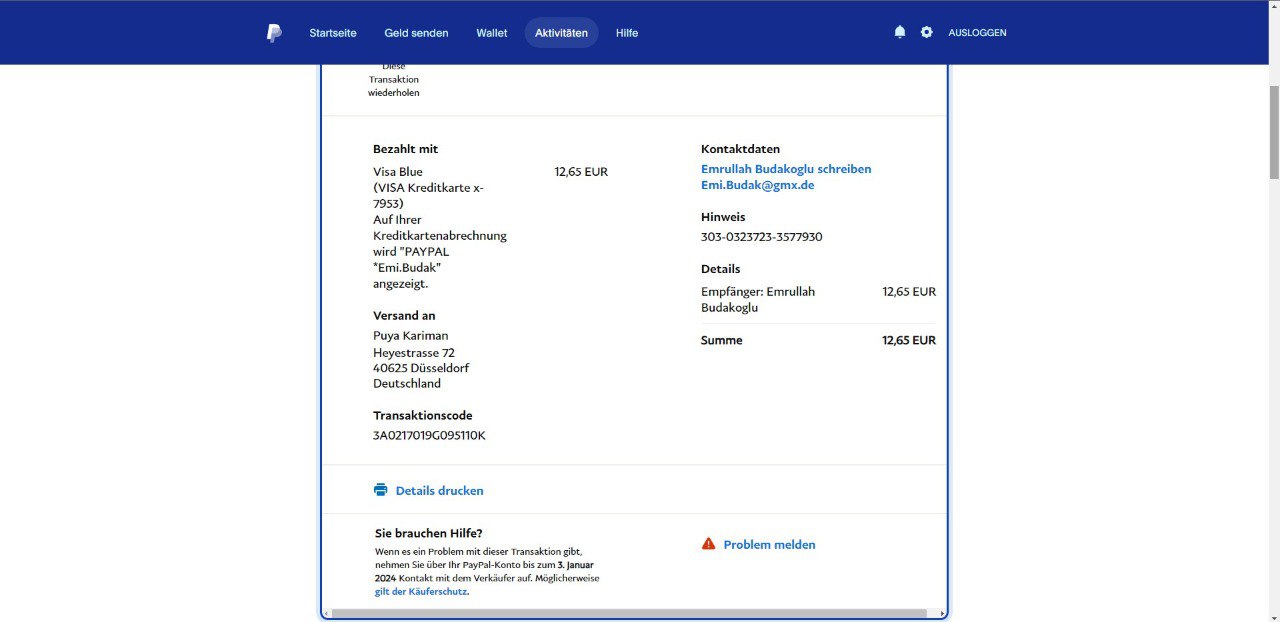Click the Details drucken link text
Image resolution: width=1280 pixels, height=622 pixels.
point(439,491)
